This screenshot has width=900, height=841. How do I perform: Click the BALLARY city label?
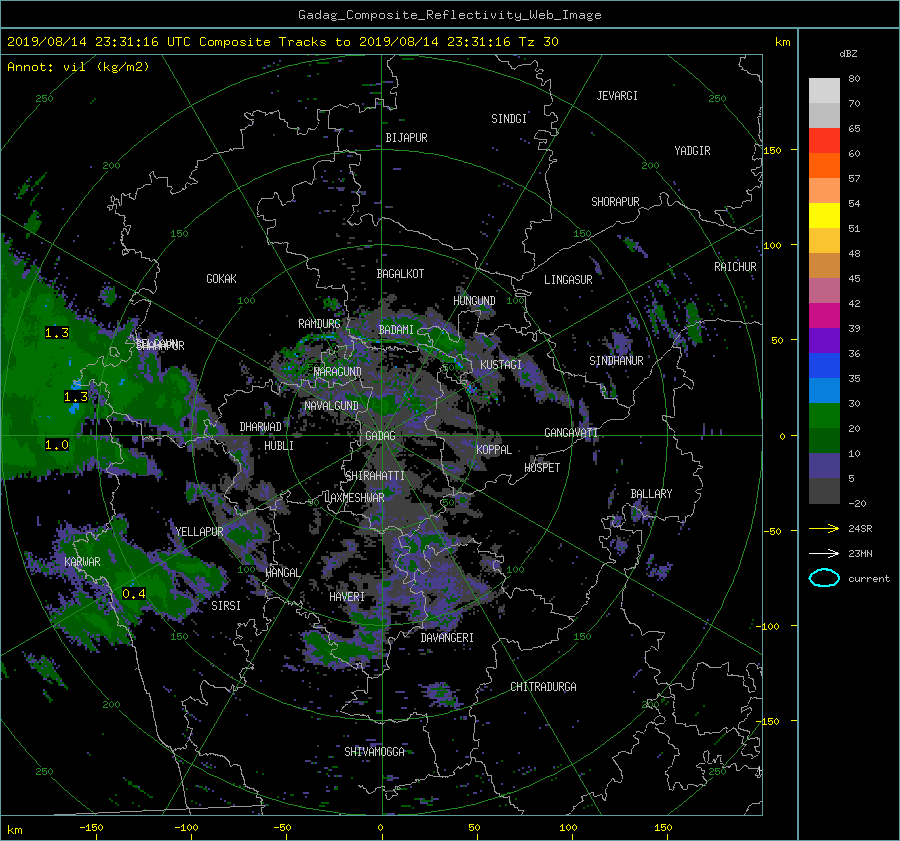click(651, 494)
